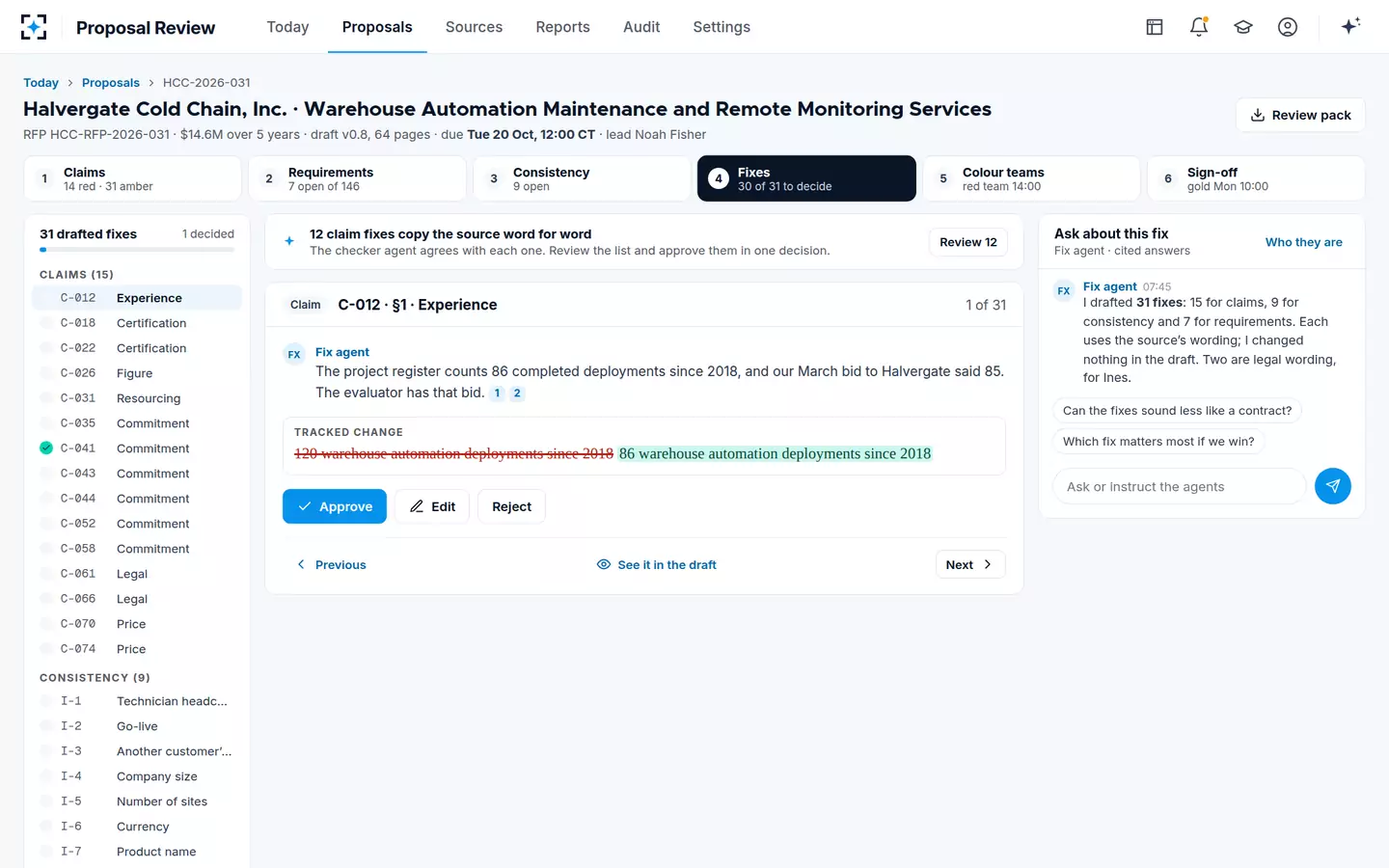Go to Claims step 1
Screen dimensions: 1389x868
pyautogui.click(x=132, y=178)
